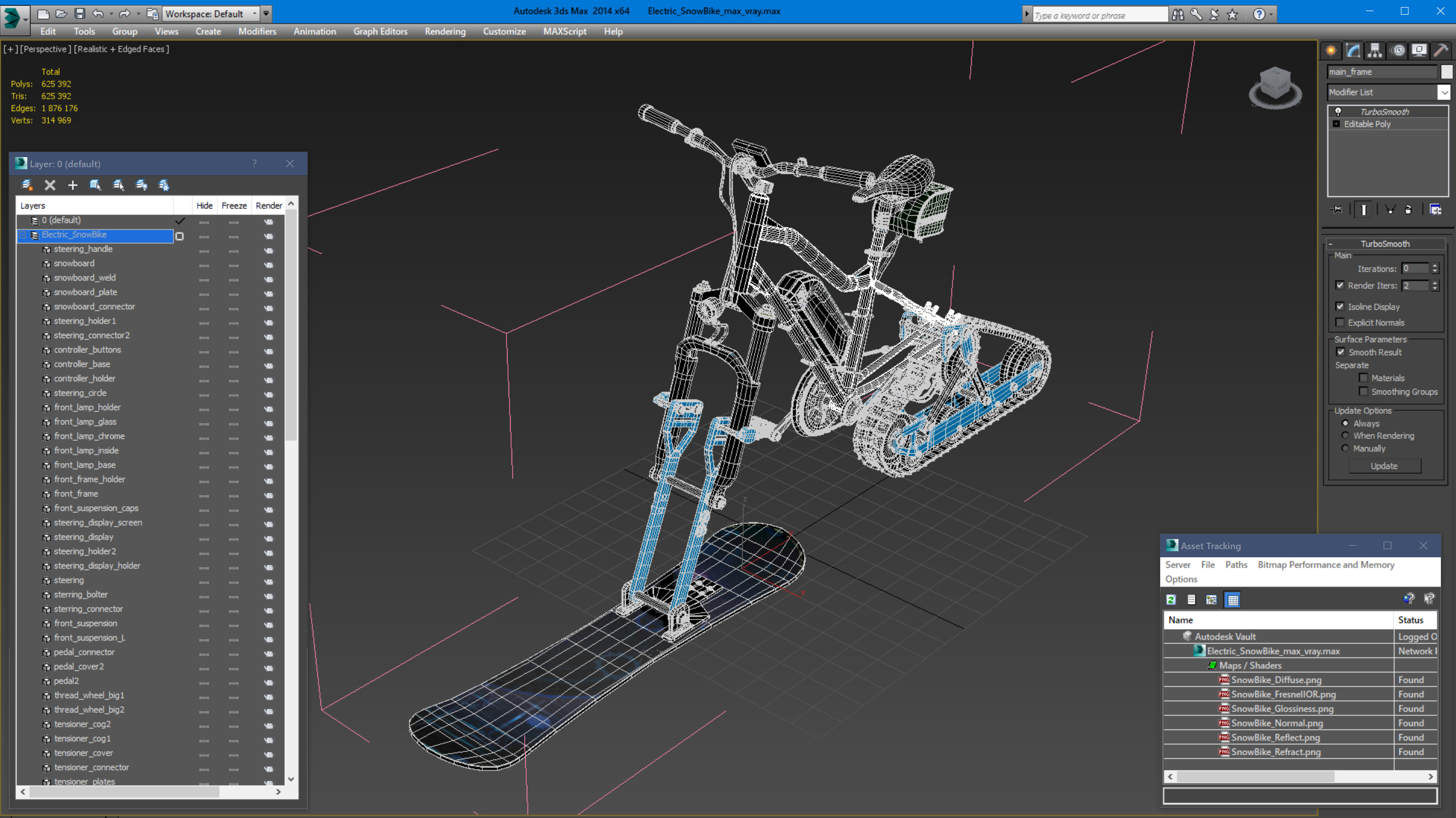Collapse the Electric_SnowBike layer tree
1456x818 pixels.
pos(23,235)
